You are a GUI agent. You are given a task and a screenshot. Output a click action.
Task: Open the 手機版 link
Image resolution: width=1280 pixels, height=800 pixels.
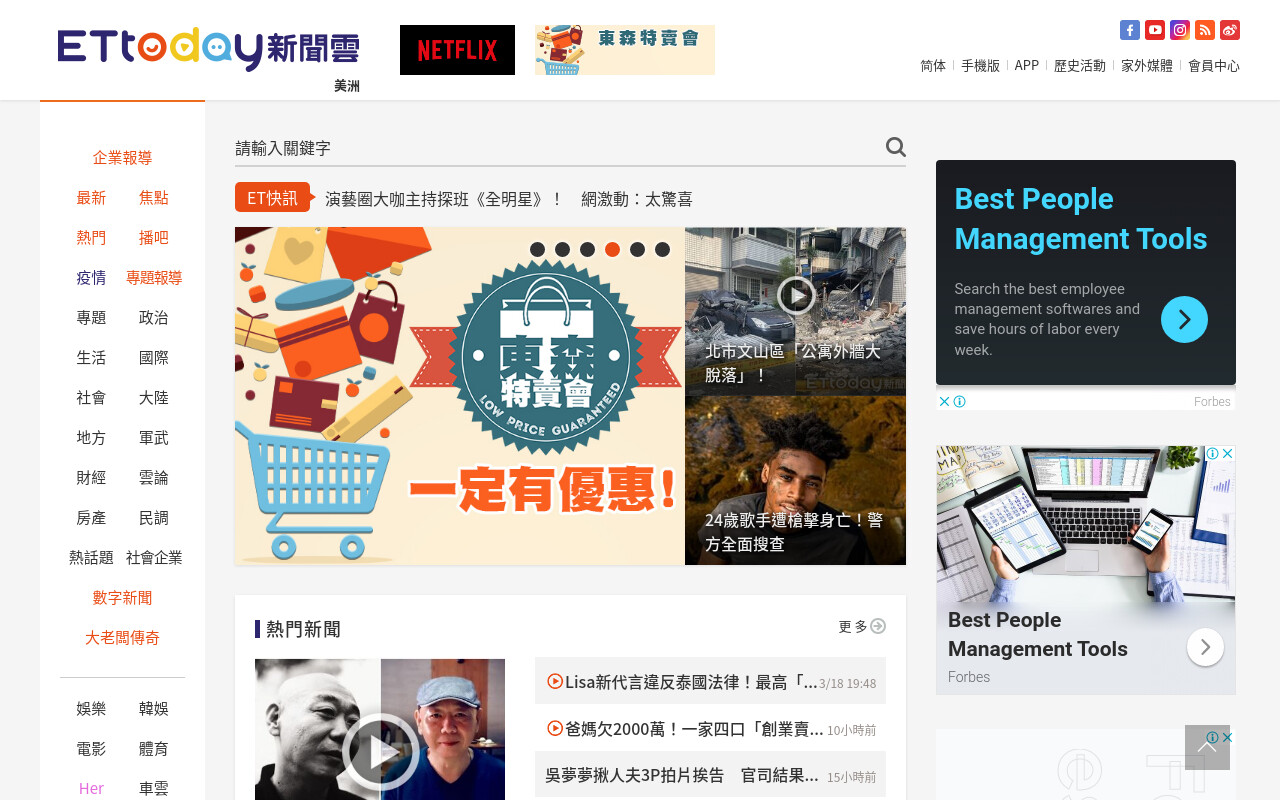point(980,65)
